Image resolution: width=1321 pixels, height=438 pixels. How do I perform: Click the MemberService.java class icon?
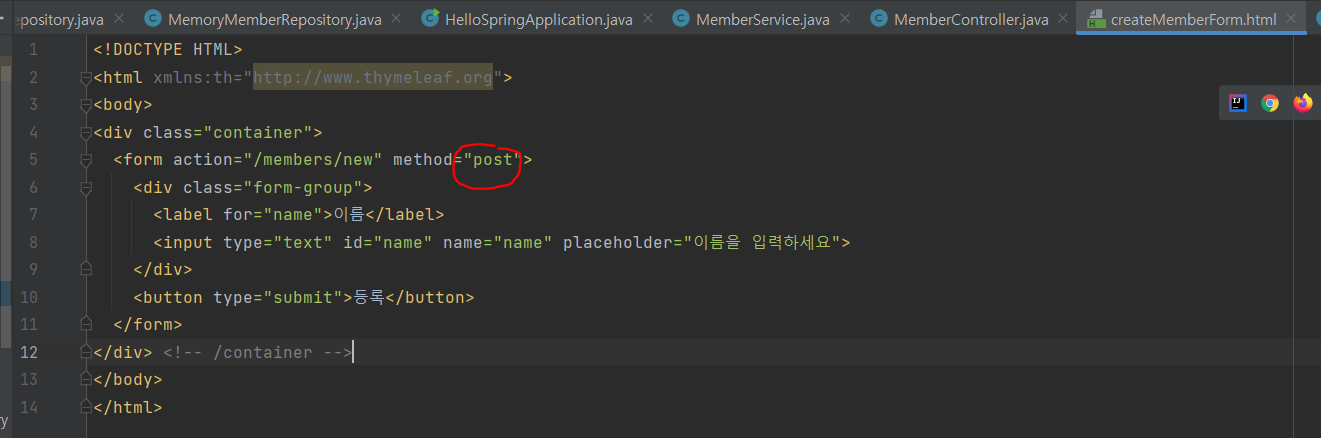(680, 19)
